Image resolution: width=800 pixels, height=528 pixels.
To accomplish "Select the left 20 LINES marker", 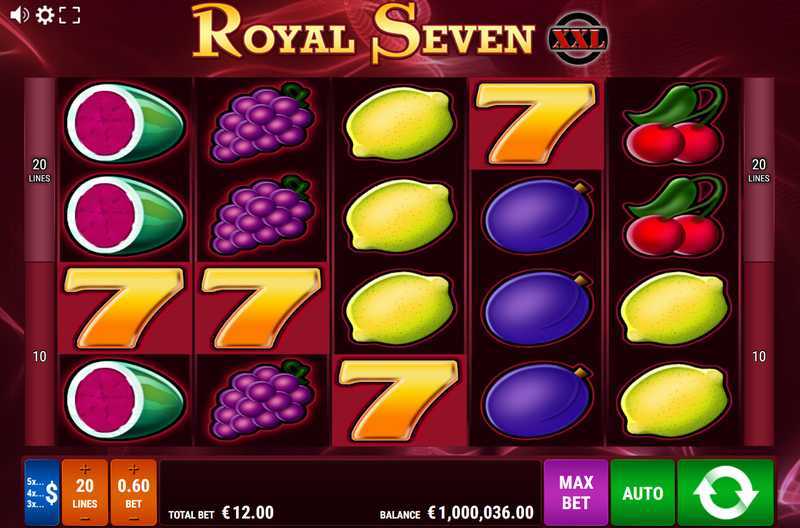I will tap(39, 170).
